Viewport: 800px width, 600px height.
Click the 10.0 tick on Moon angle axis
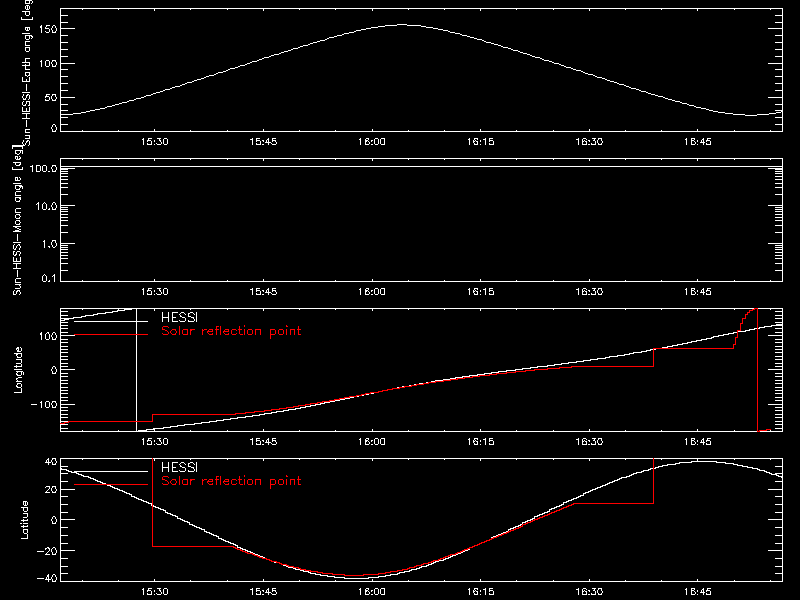[46, 207]
